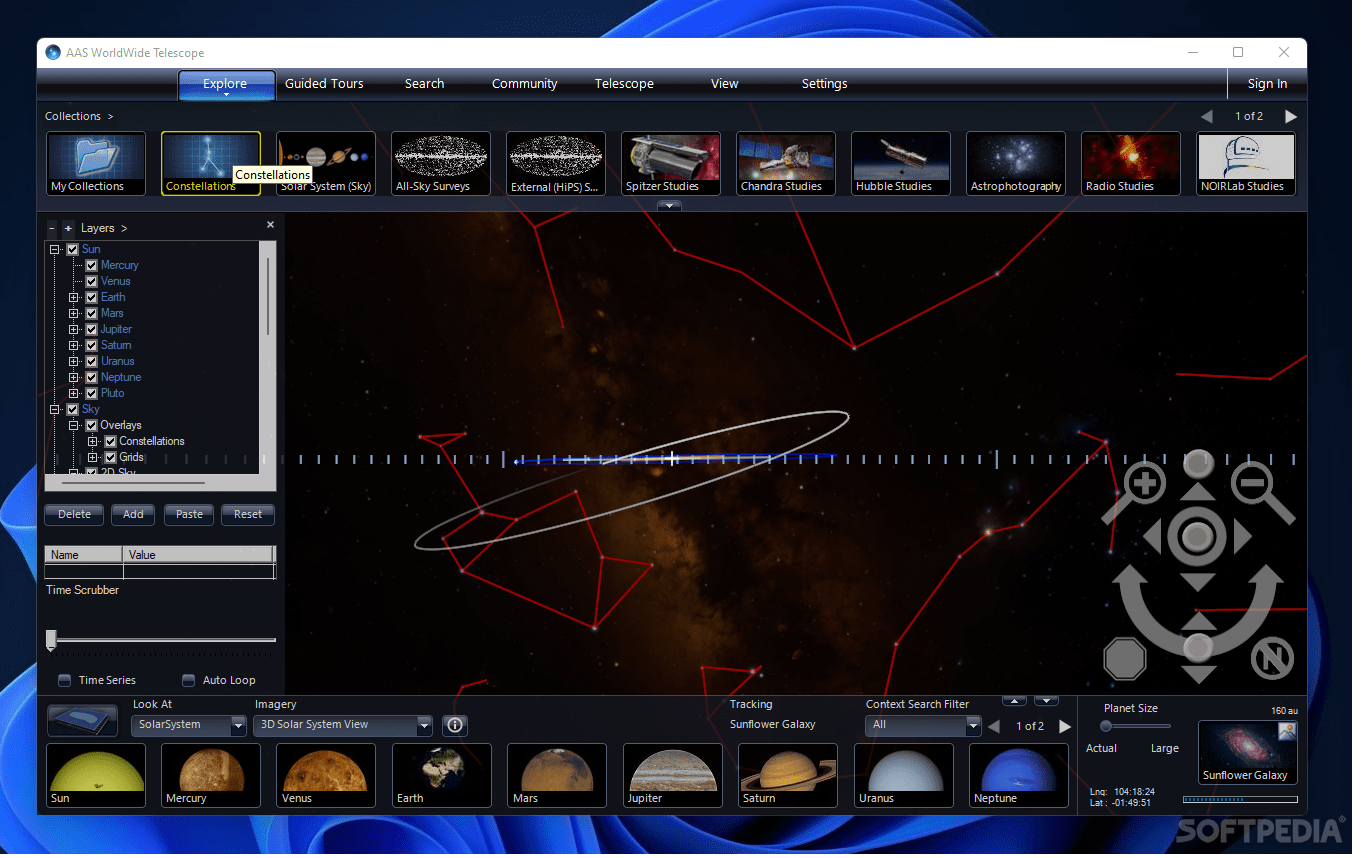Open the Constellations collection
The width and height of the screenshot is (1361, 858).
[x=211, y=164]
